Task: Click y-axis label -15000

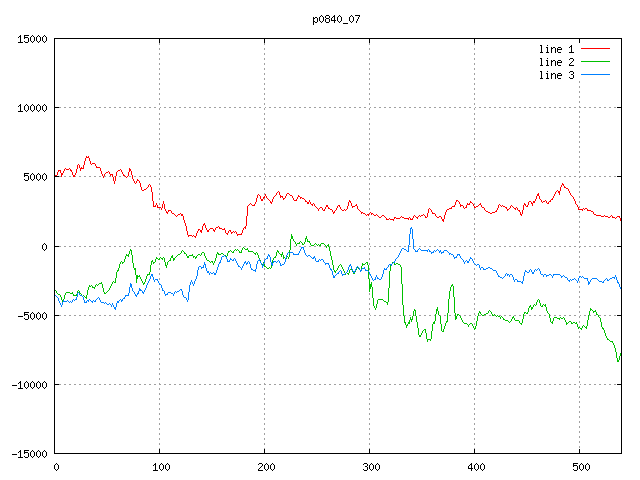Action: click(x=29, y=454)
